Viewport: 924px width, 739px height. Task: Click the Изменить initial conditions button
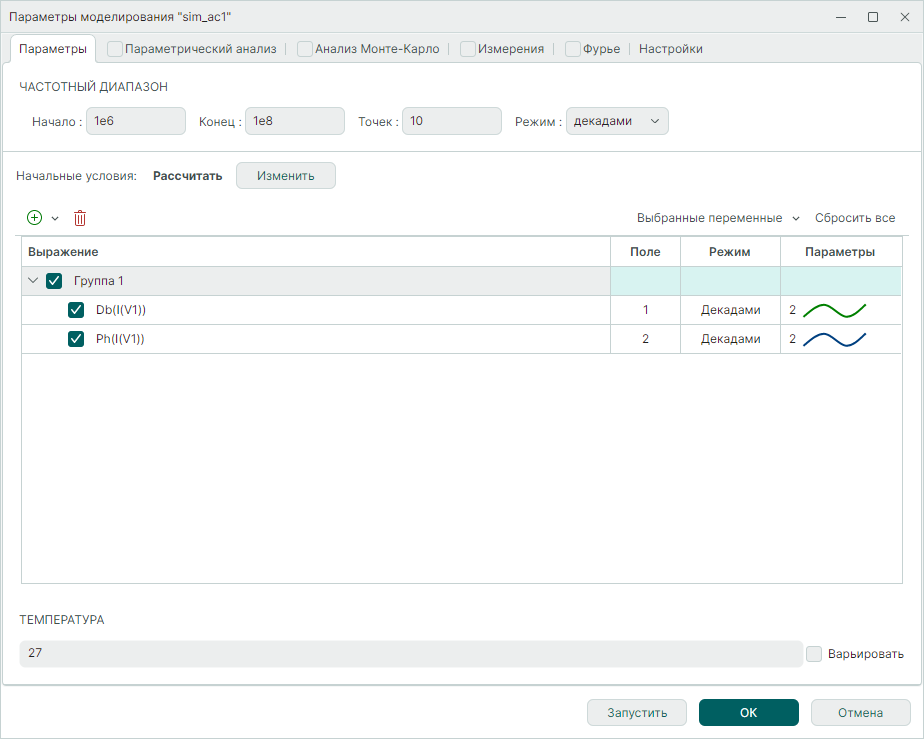click(286, 176)
